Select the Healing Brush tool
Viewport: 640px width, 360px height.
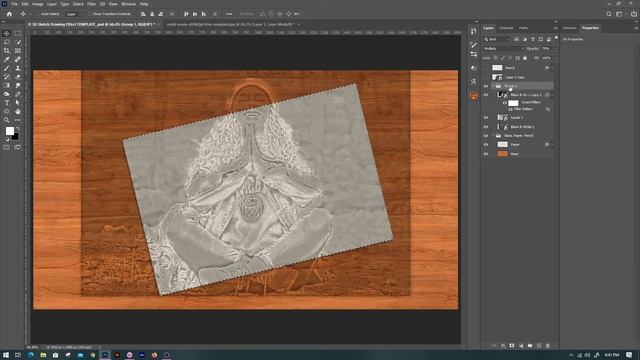(x=18, y=60)
